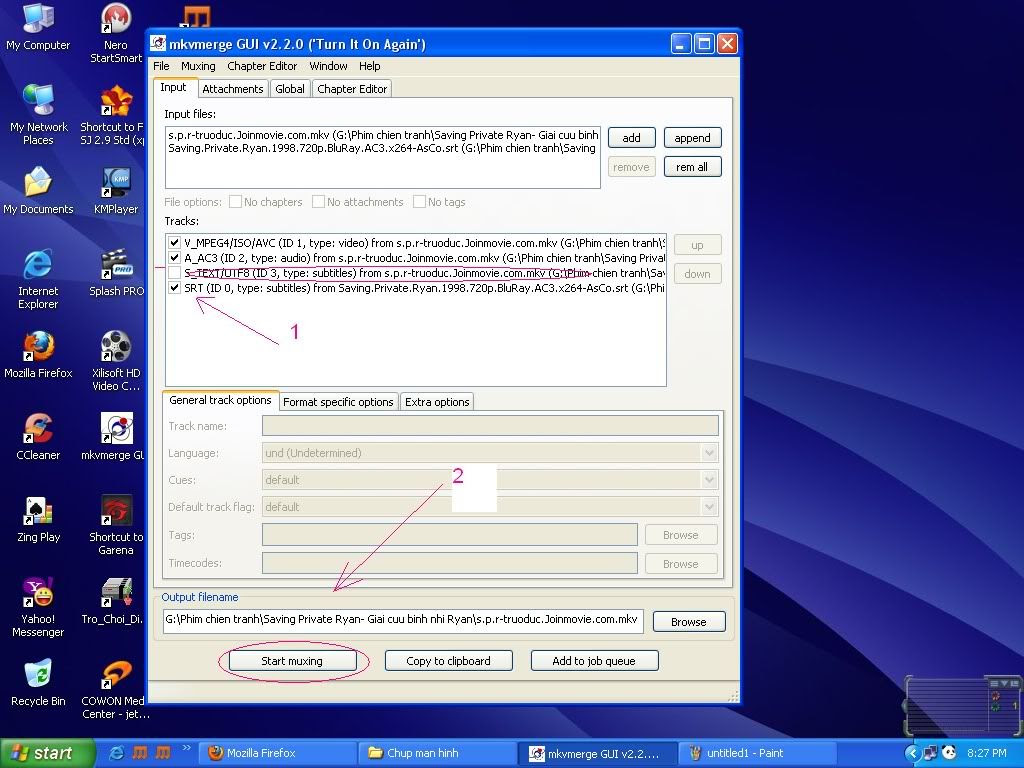Click the rem all button
This screenshot has height=768, width=1024.
(692, 167)
